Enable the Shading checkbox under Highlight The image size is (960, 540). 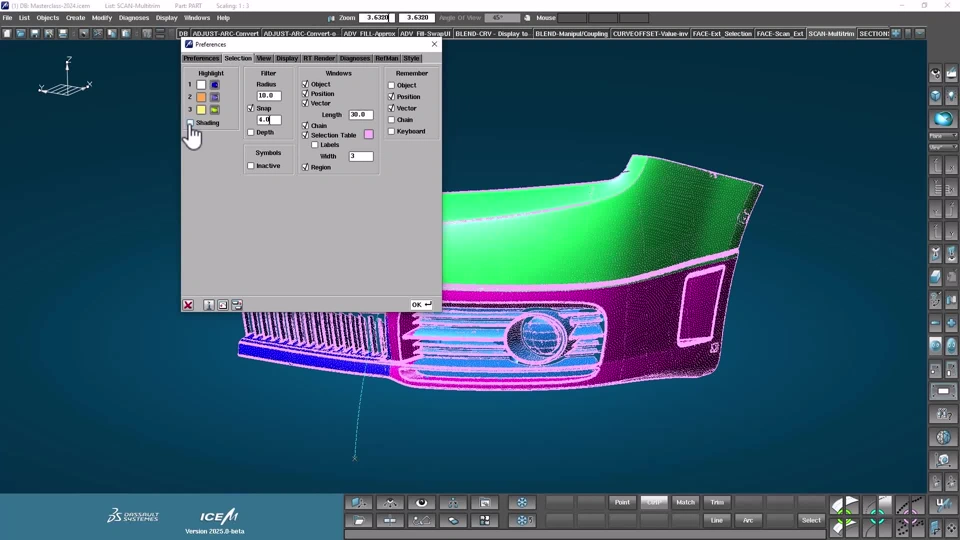pos(191,123)
